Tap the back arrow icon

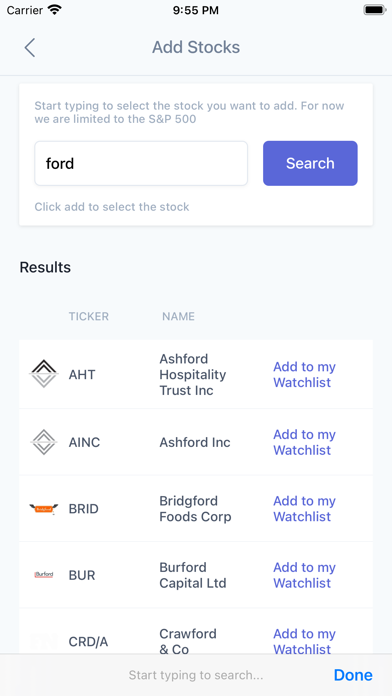[30, 47]
